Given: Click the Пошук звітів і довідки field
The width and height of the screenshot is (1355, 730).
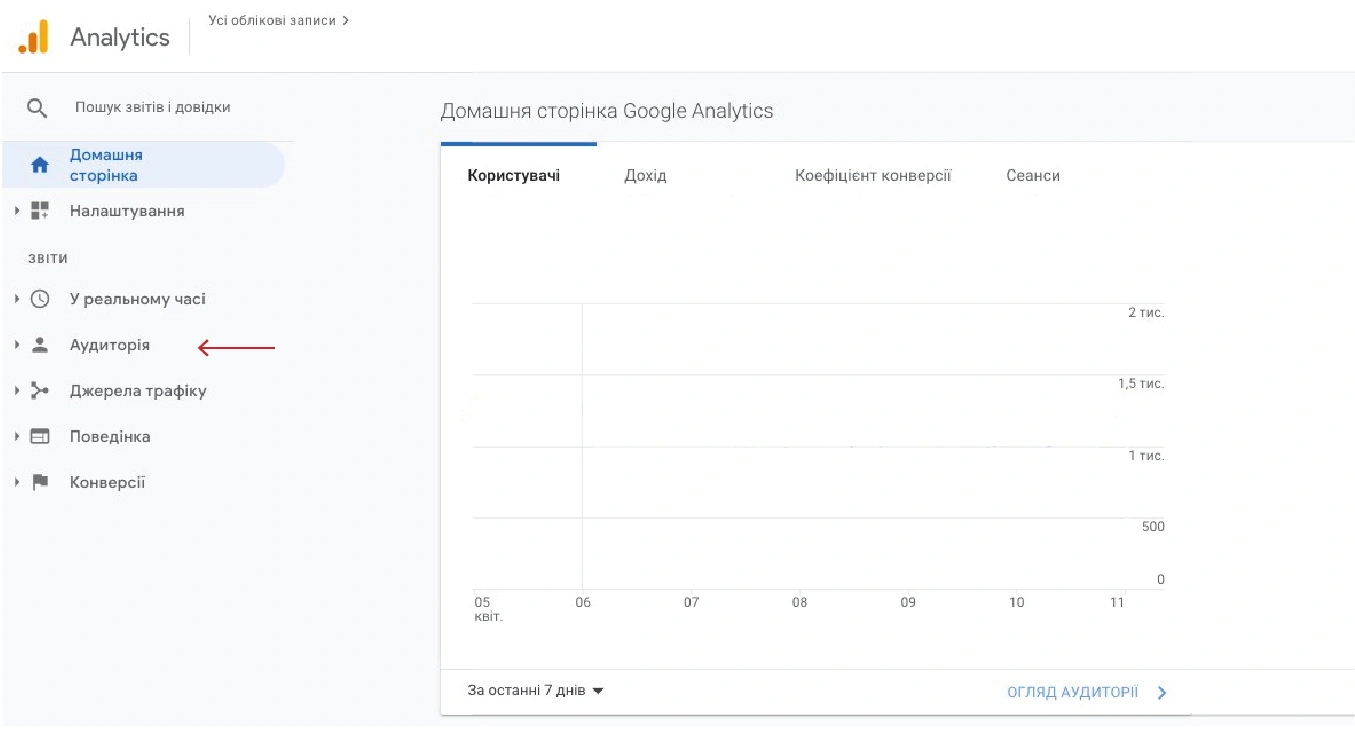Looking at the screenshot, I should pyautogui.click(x=153, y=107).
